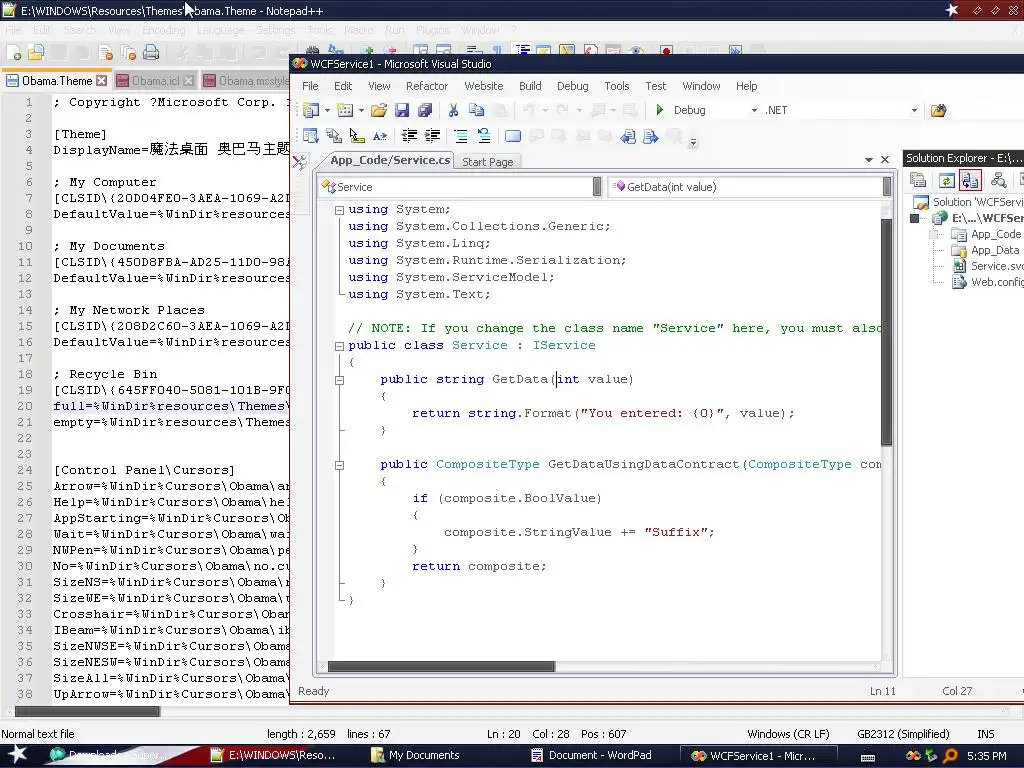Click Solution Explorer Properties icon

[x=918, y=180]
